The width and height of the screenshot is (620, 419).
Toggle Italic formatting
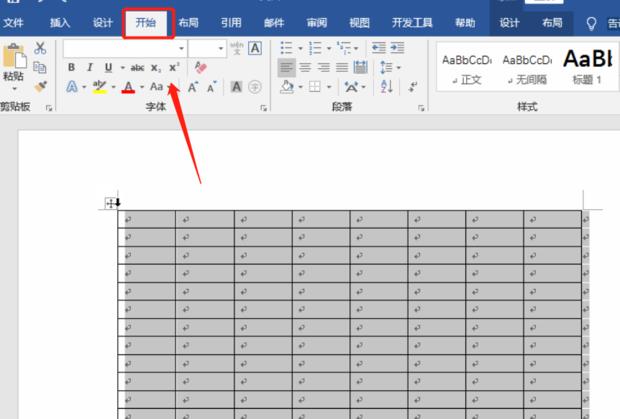(x=90, y=67)
